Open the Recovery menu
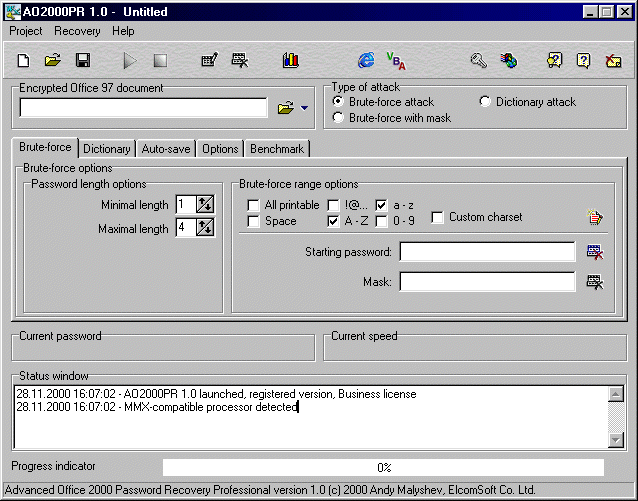This screenshot has height=501, width=638. click(77, 31)
